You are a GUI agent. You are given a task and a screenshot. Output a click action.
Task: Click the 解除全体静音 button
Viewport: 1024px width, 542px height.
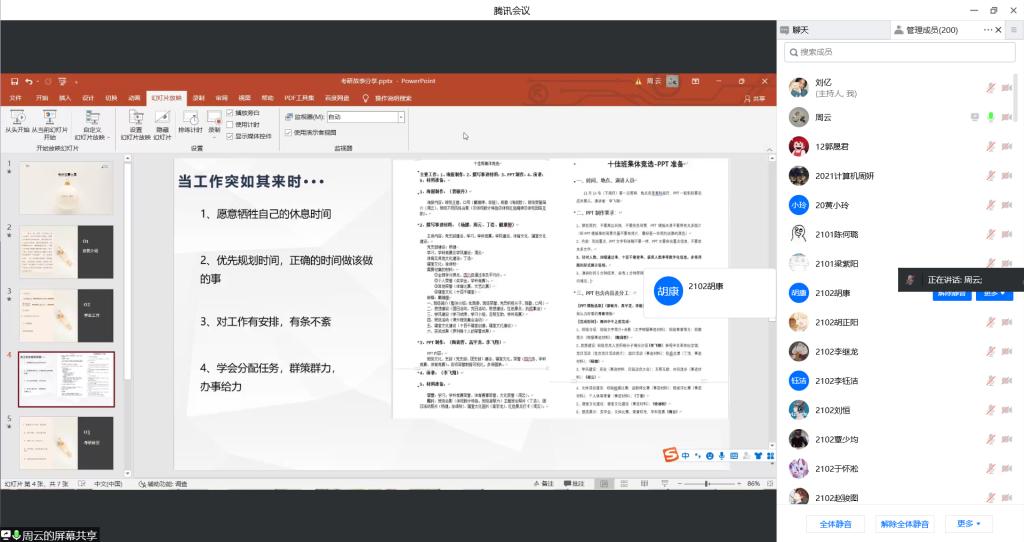pos(904,523)
